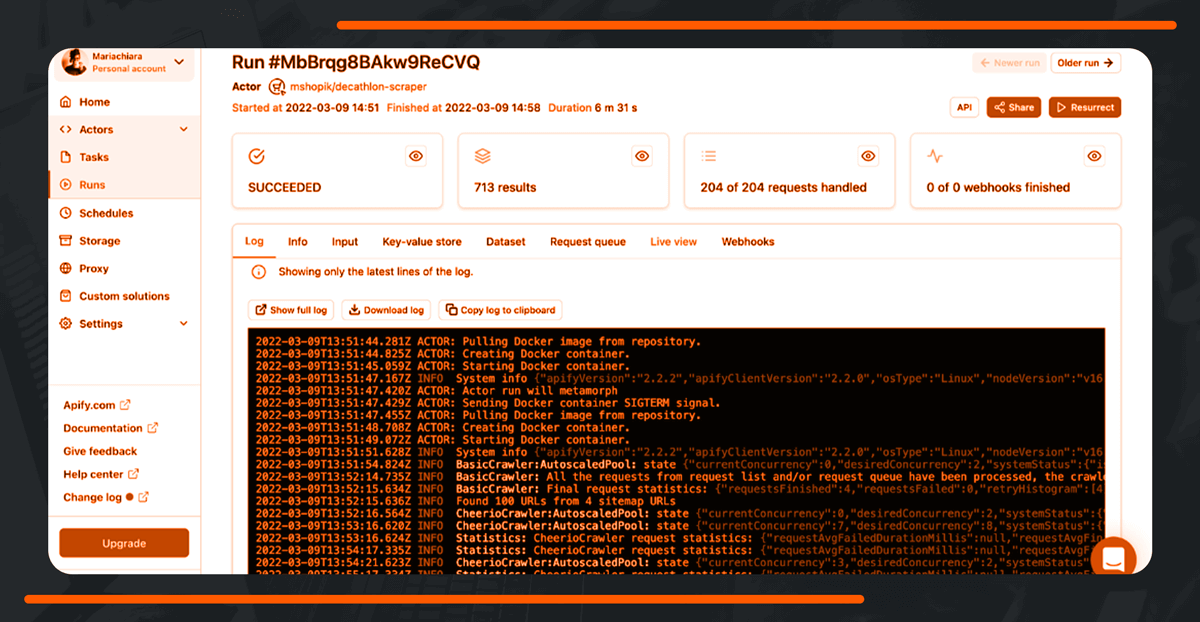
Task: Select the Runs sidebar label
Action: 92,185
